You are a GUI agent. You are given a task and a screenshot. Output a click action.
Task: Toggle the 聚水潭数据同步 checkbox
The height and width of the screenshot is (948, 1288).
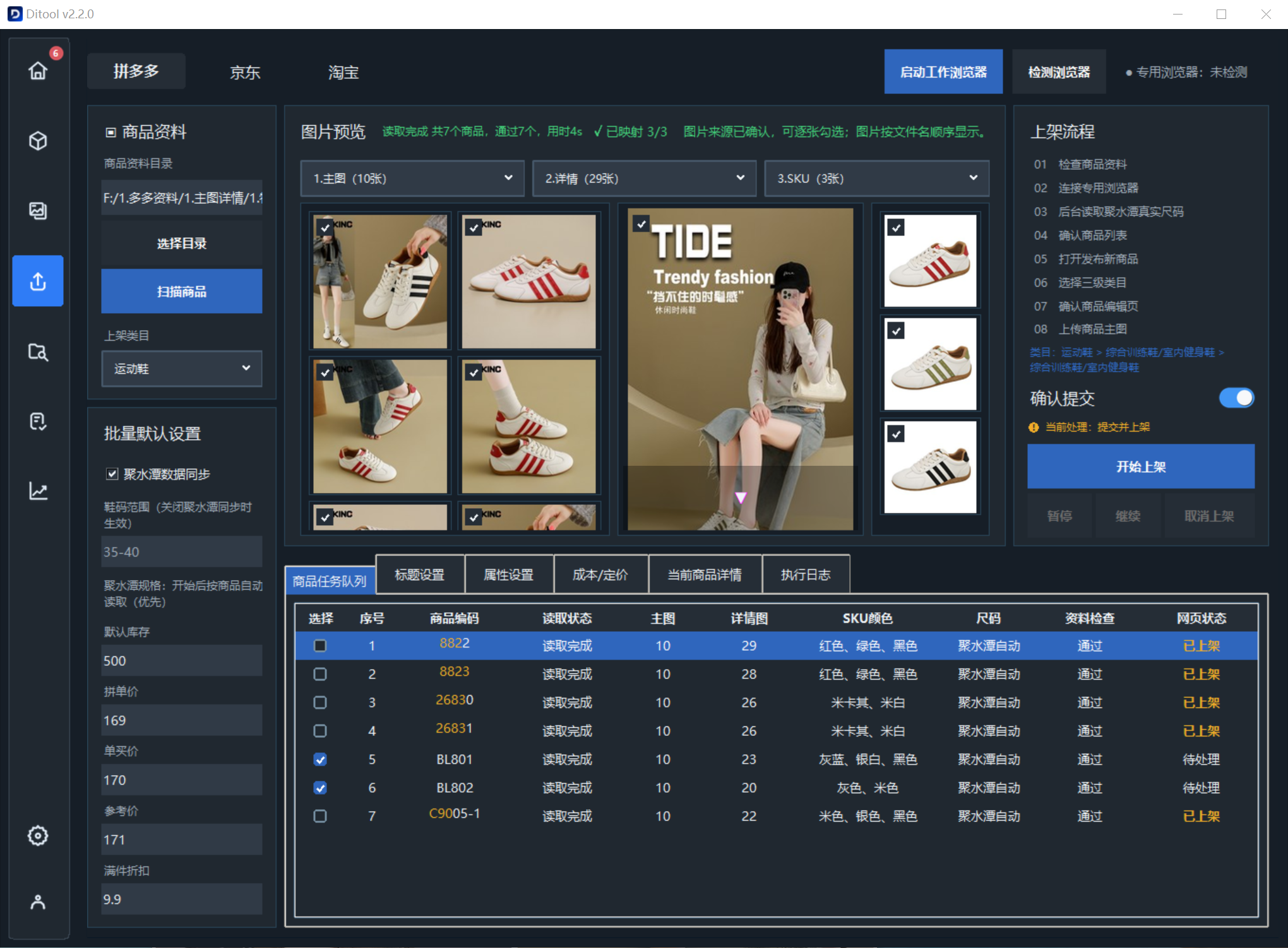coord(112,474)
